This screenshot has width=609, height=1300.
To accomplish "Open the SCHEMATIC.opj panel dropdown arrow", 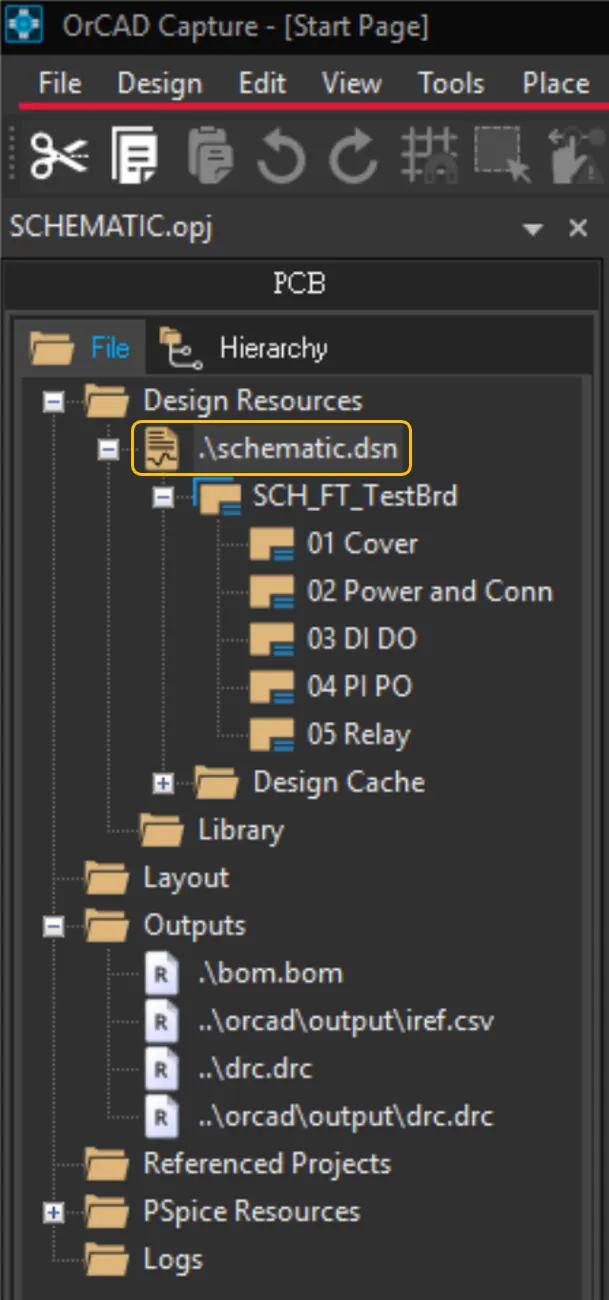I will (532, 229).
